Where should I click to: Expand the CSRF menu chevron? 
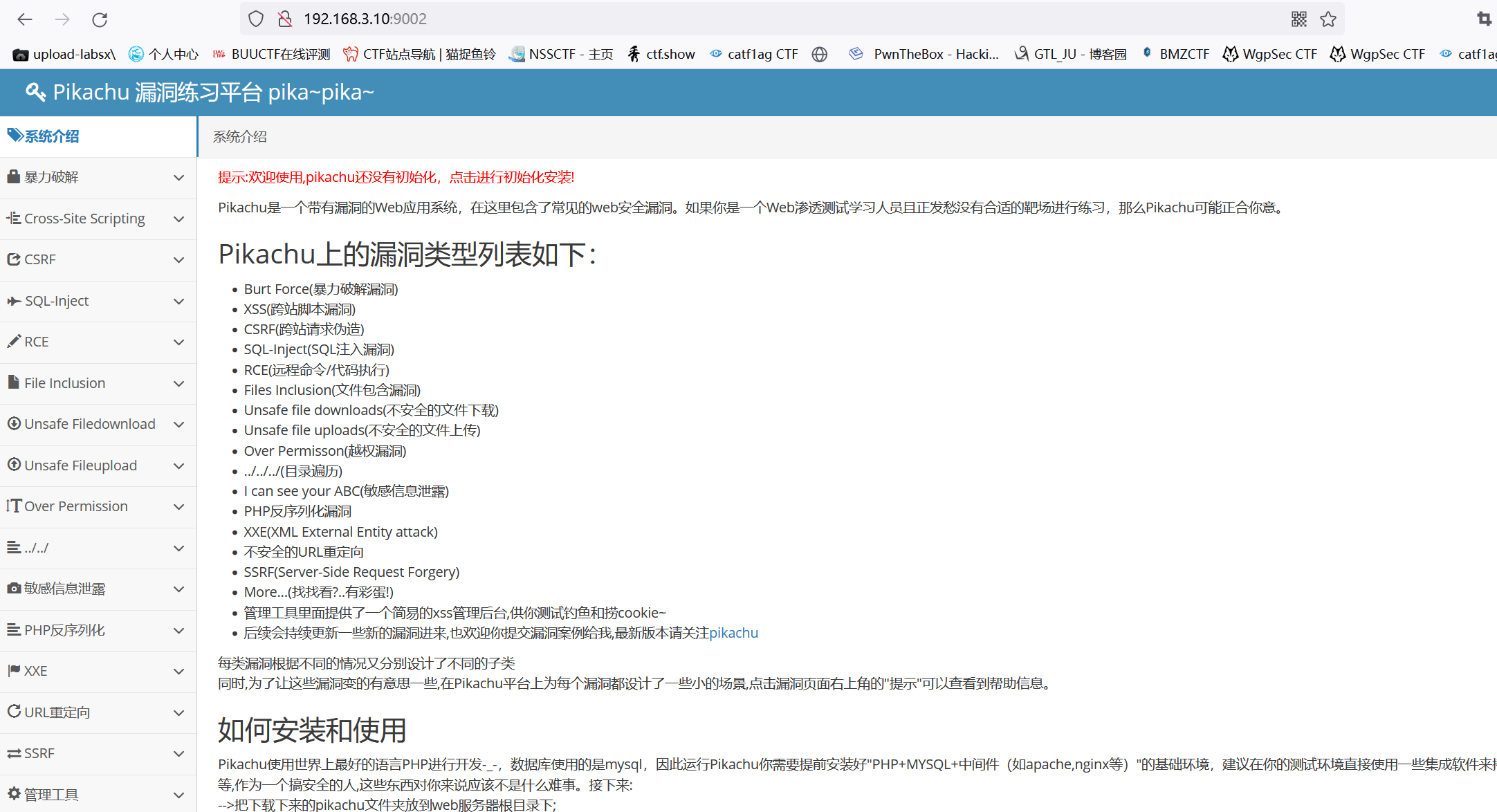pos(179,260)
